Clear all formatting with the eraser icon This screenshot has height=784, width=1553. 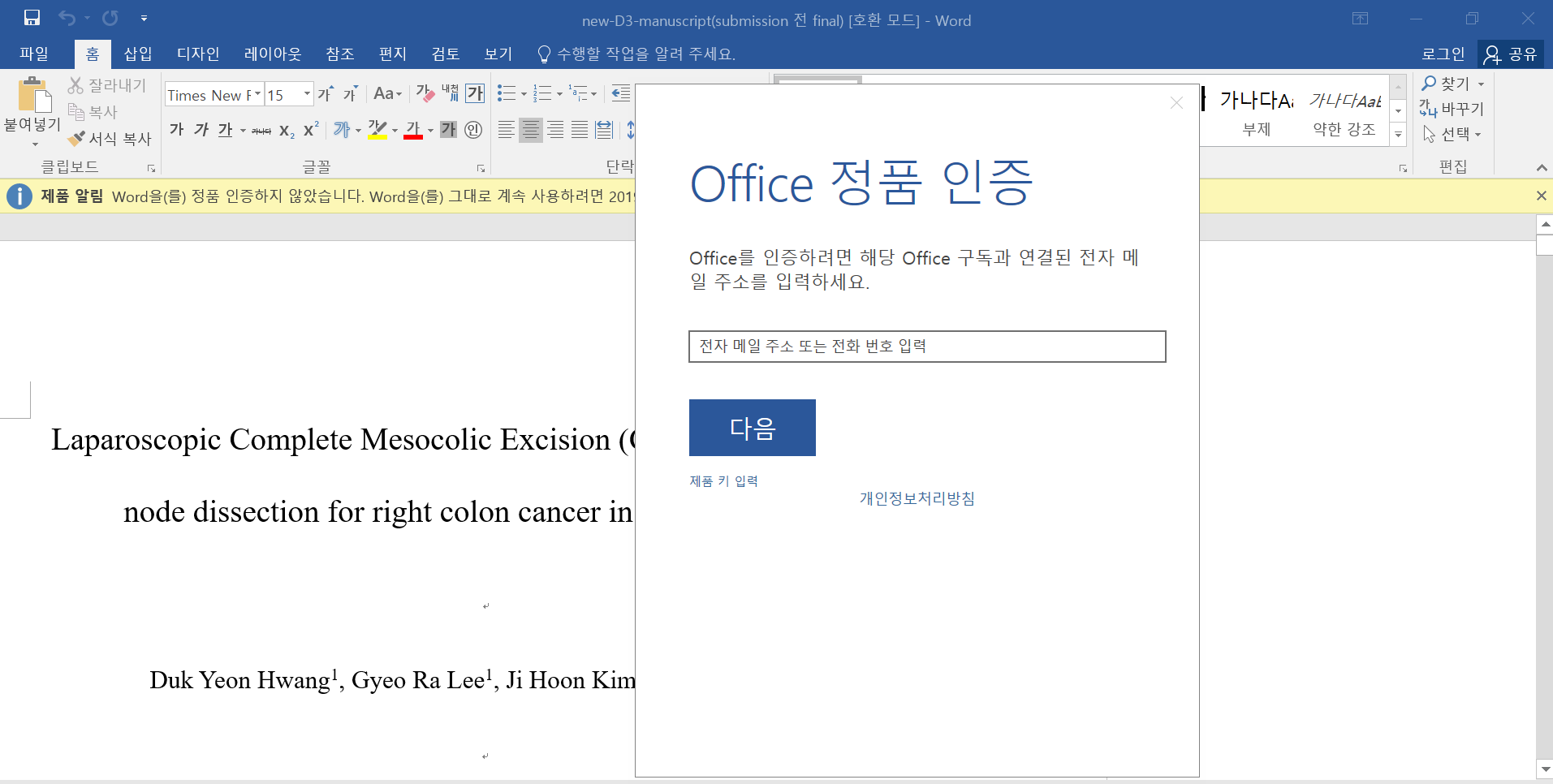(425, 94)
